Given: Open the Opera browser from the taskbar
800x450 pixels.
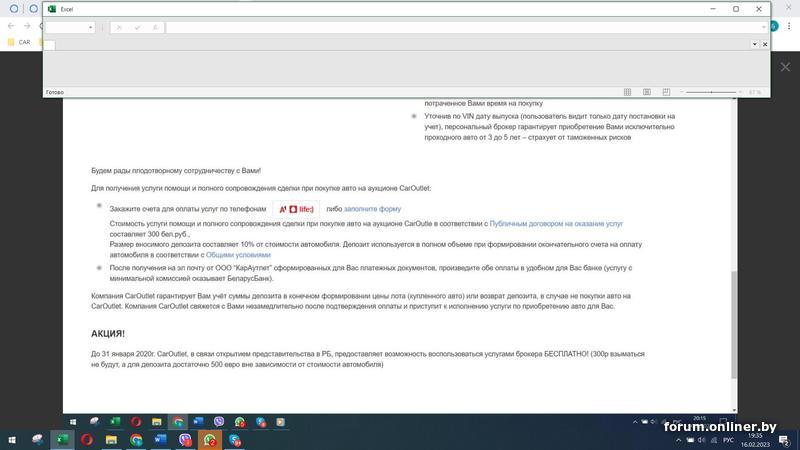Looking at the screenshot, I should (x=87, y=440).
